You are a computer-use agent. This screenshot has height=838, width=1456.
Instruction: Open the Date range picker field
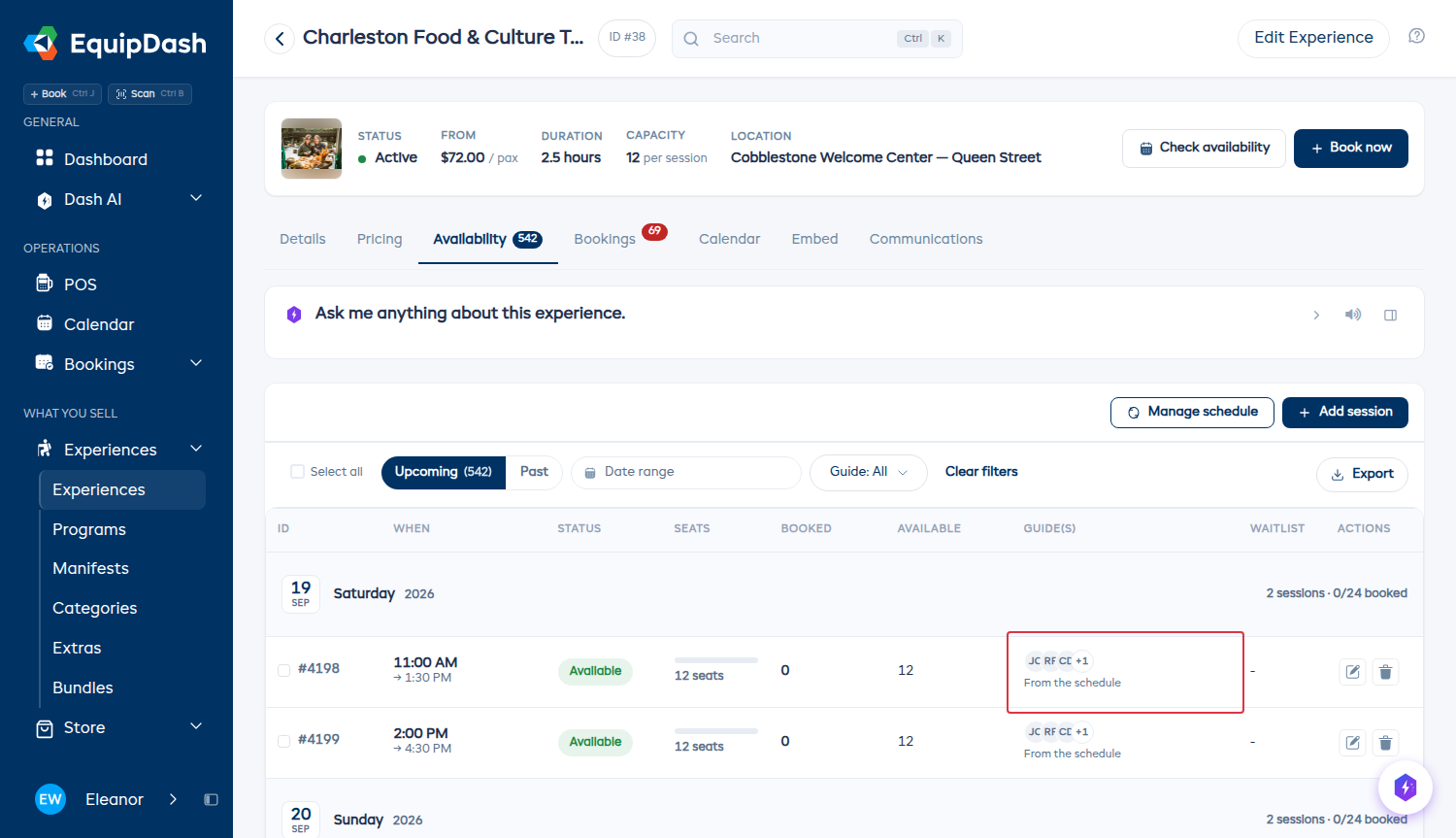pos(686,473)
